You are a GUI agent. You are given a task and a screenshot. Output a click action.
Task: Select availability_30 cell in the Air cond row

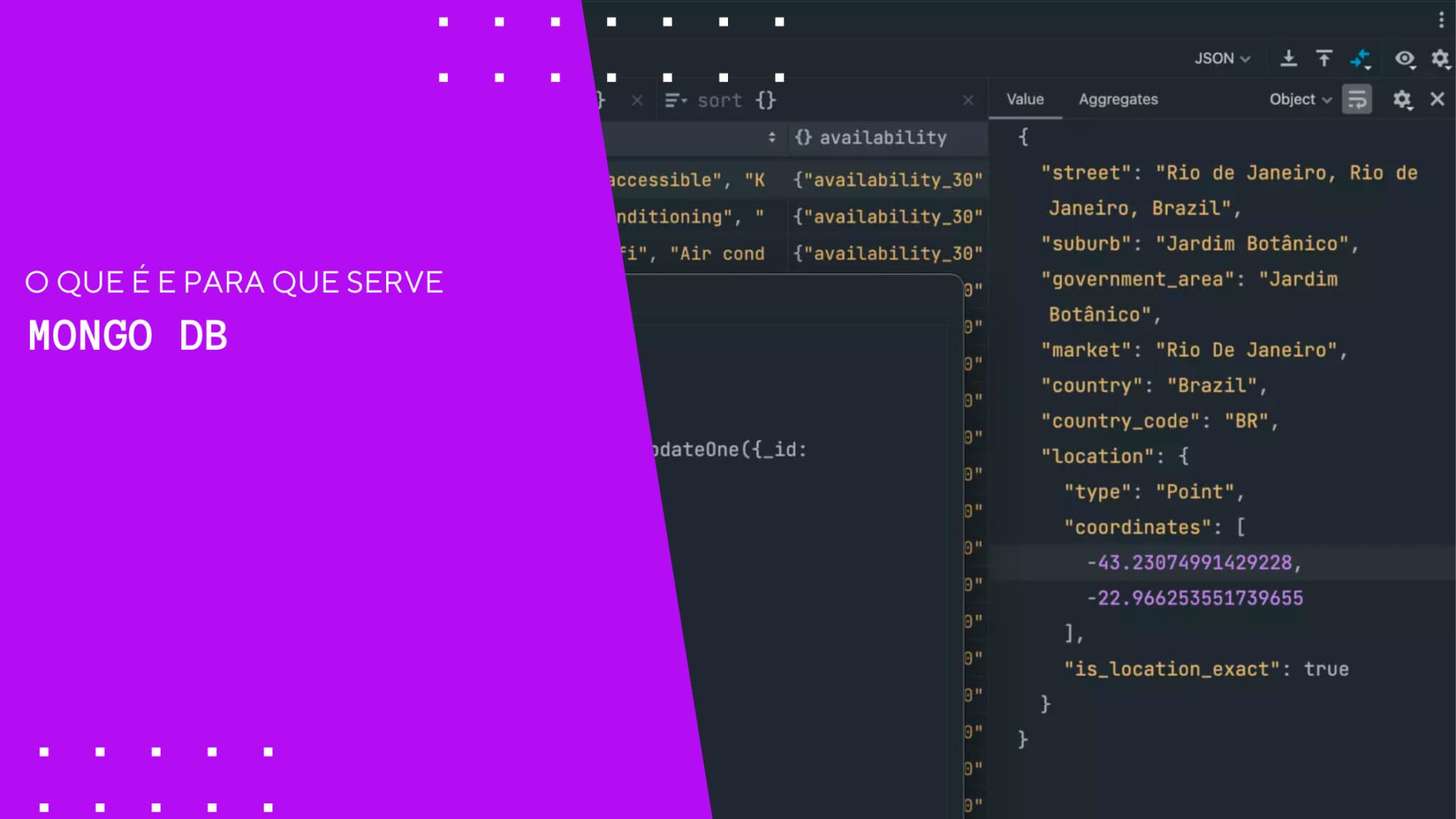point(888,254)
